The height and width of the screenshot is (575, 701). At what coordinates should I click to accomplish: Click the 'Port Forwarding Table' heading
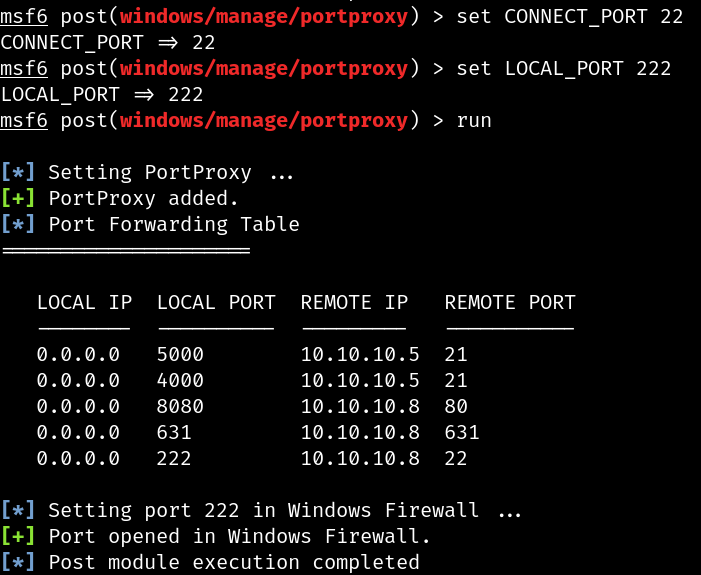pos(174,224)
